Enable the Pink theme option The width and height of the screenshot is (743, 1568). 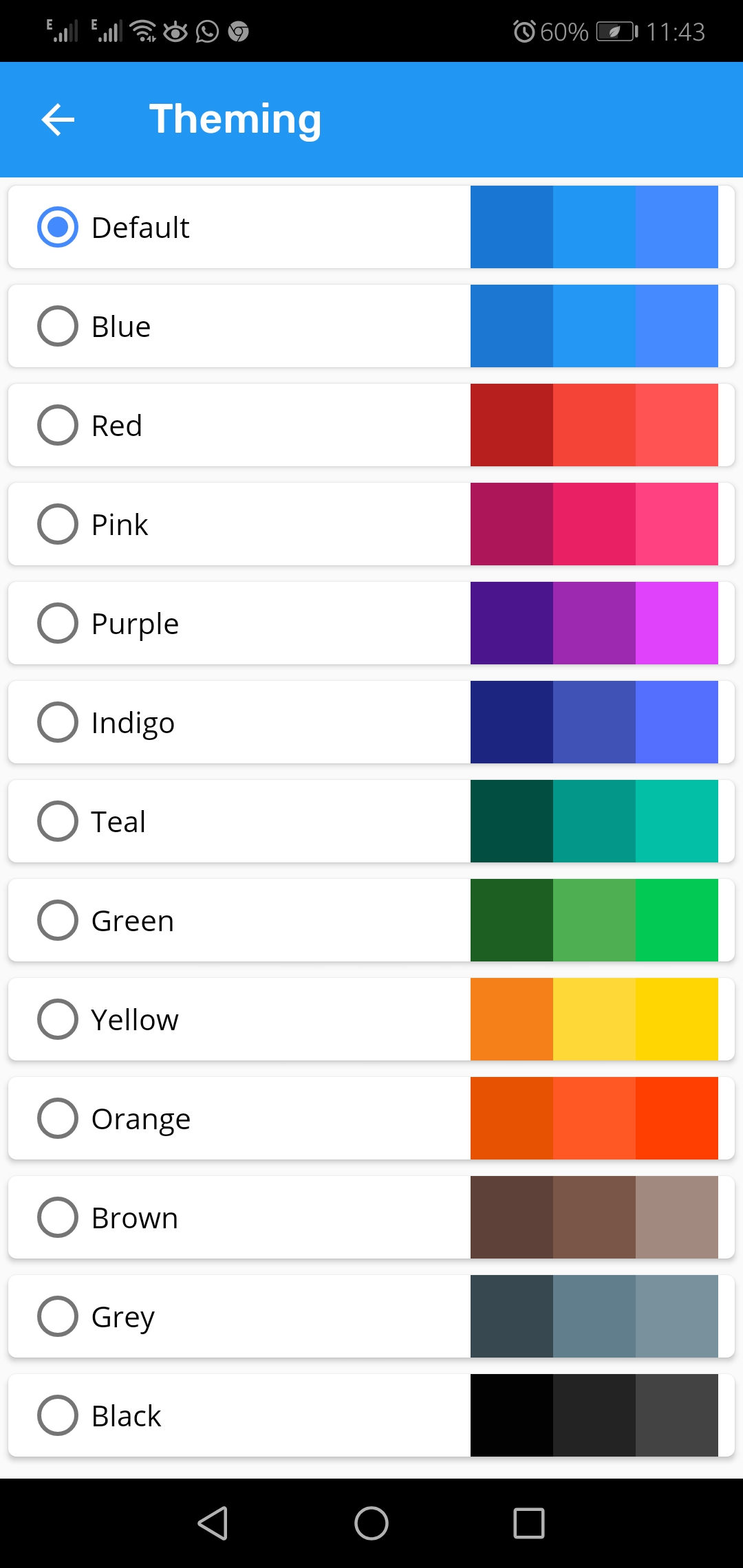pos(58,524)
